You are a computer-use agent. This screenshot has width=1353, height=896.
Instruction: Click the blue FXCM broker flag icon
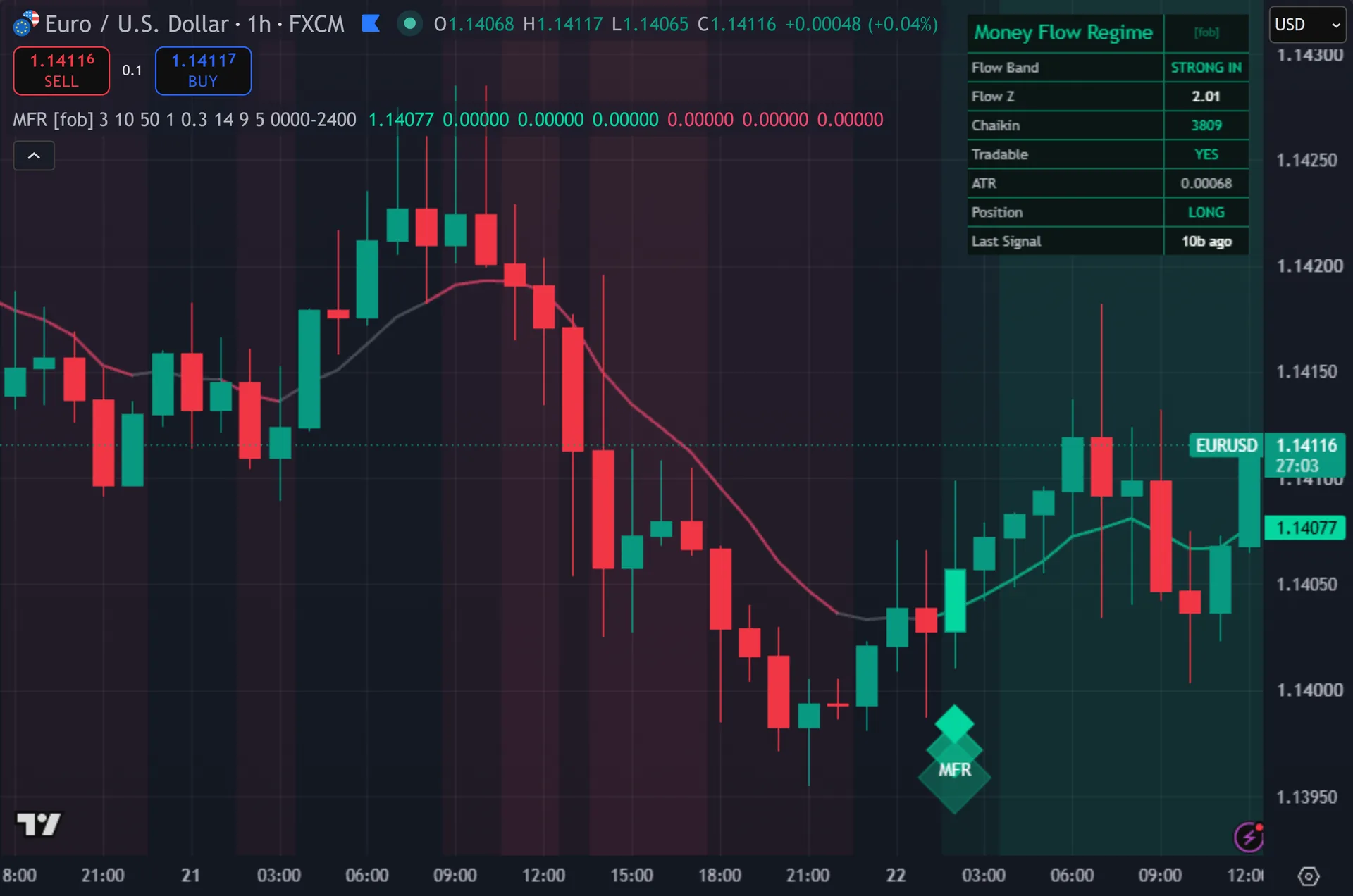(371, 24)
